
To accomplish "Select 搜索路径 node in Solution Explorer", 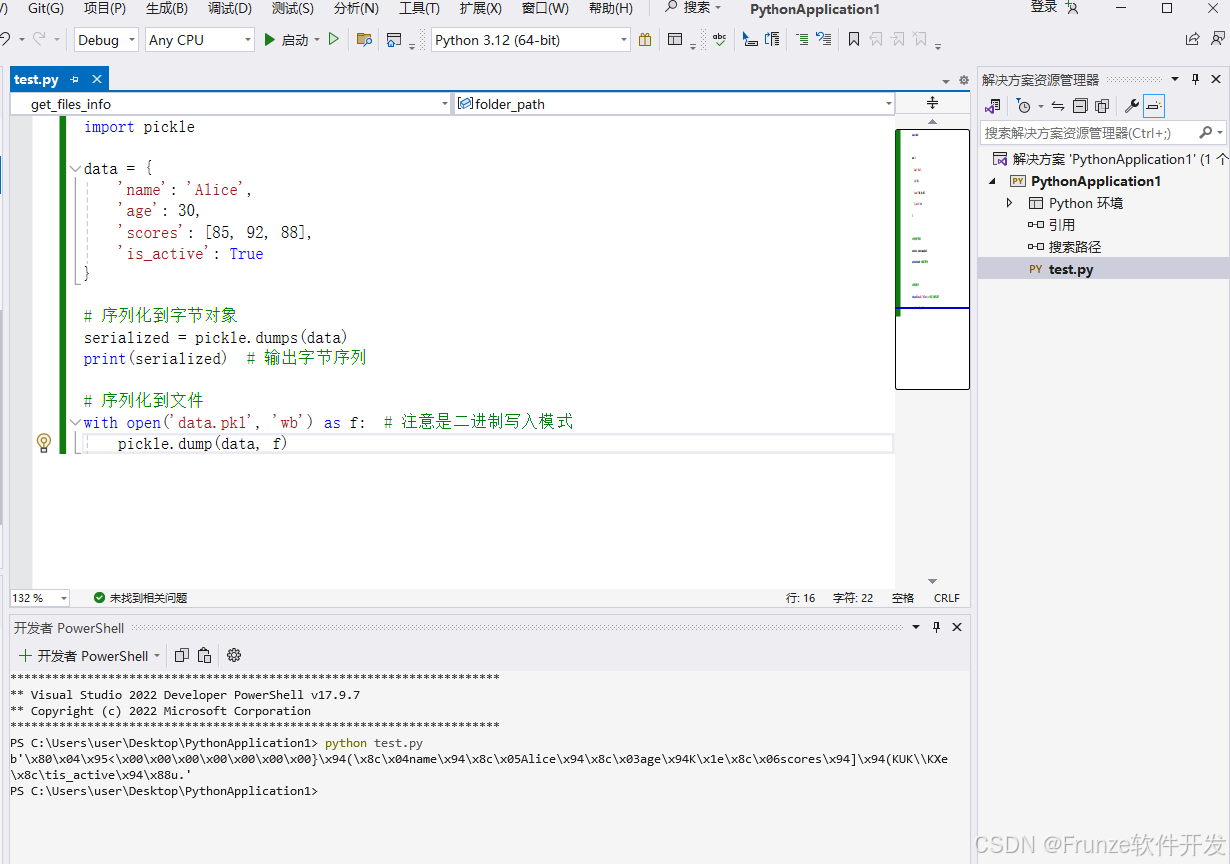I will (x=1075, y=247).
